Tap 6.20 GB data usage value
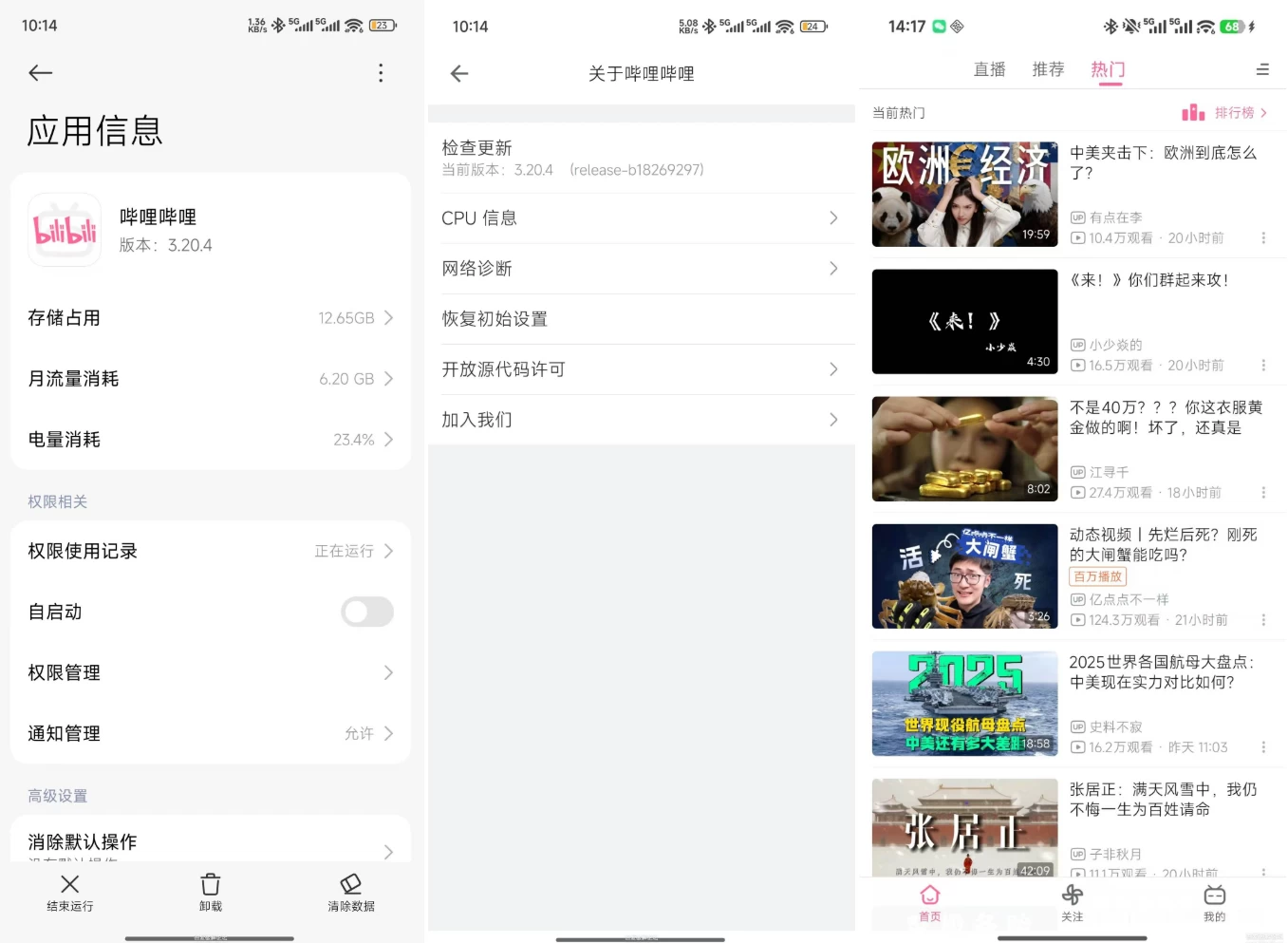1288x943 pixels. (x=346, y=379)
